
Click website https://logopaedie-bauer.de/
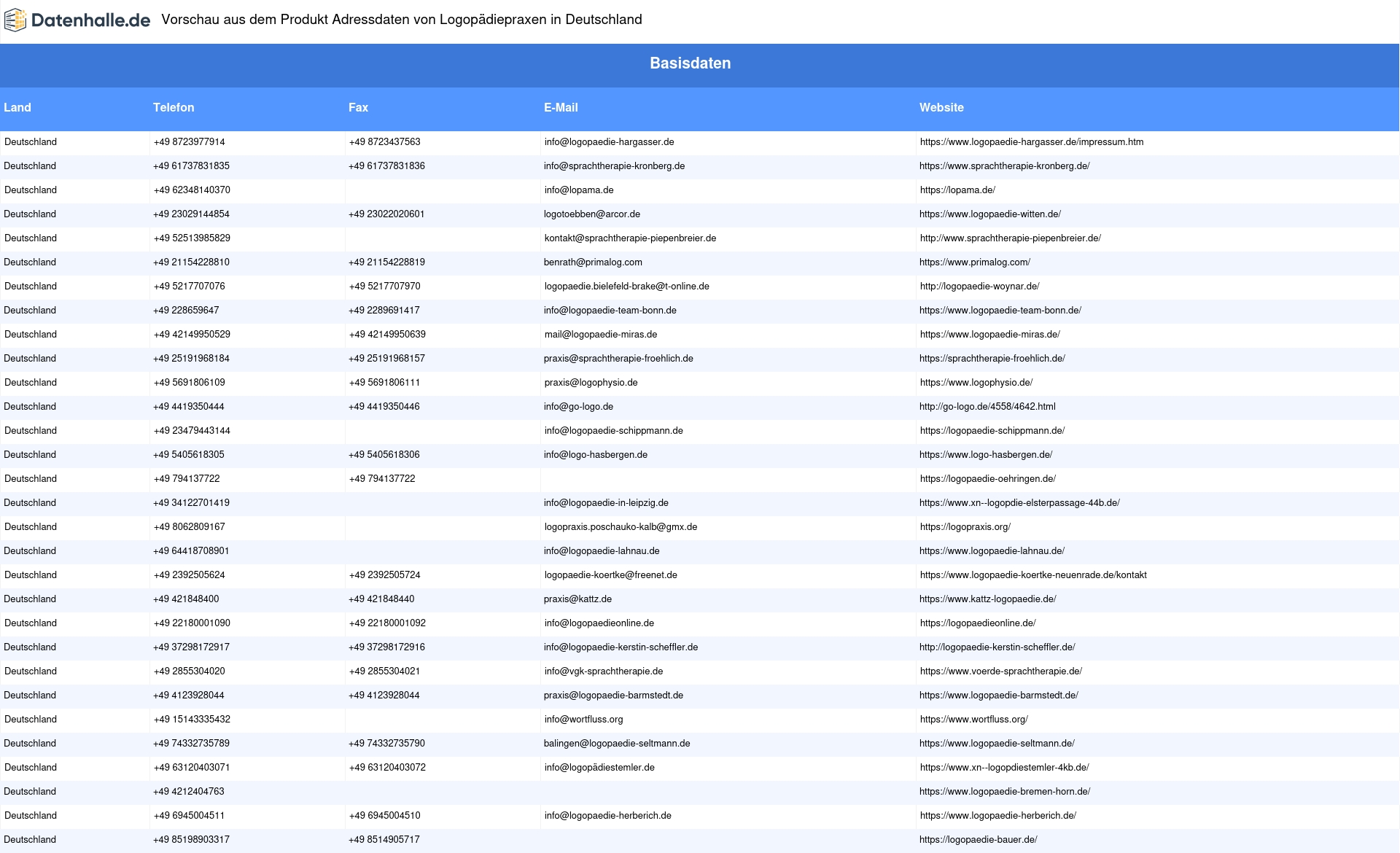979,840
